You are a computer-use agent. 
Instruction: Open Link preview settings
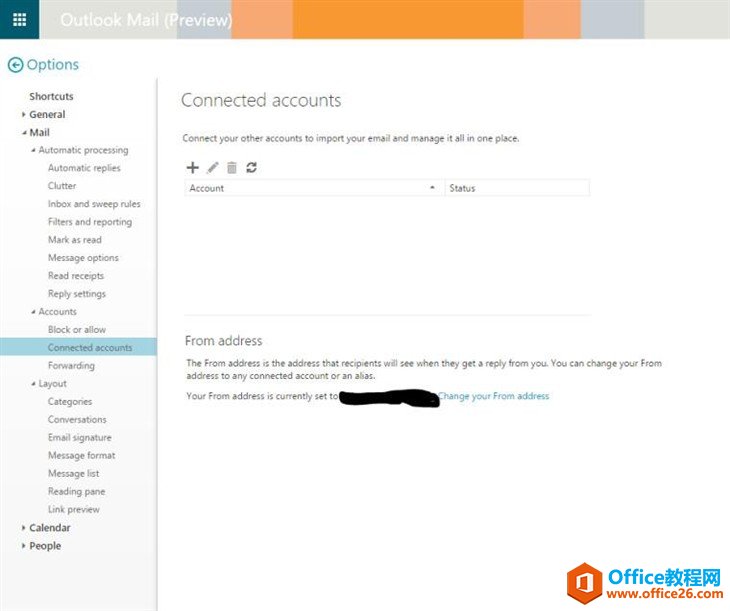74,509
